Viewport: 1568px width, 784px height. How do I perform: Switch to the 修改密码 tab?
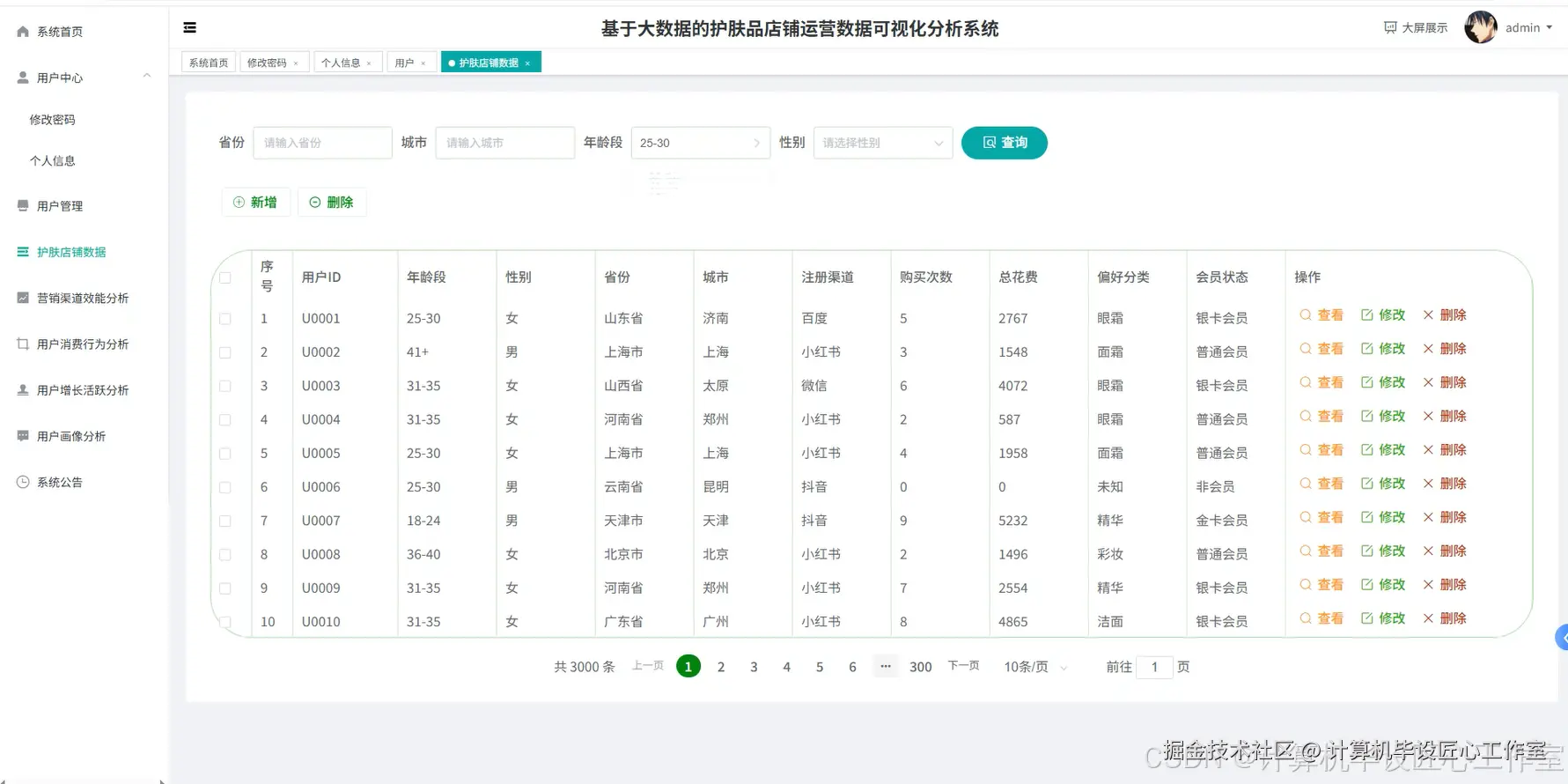click(268, 63)
